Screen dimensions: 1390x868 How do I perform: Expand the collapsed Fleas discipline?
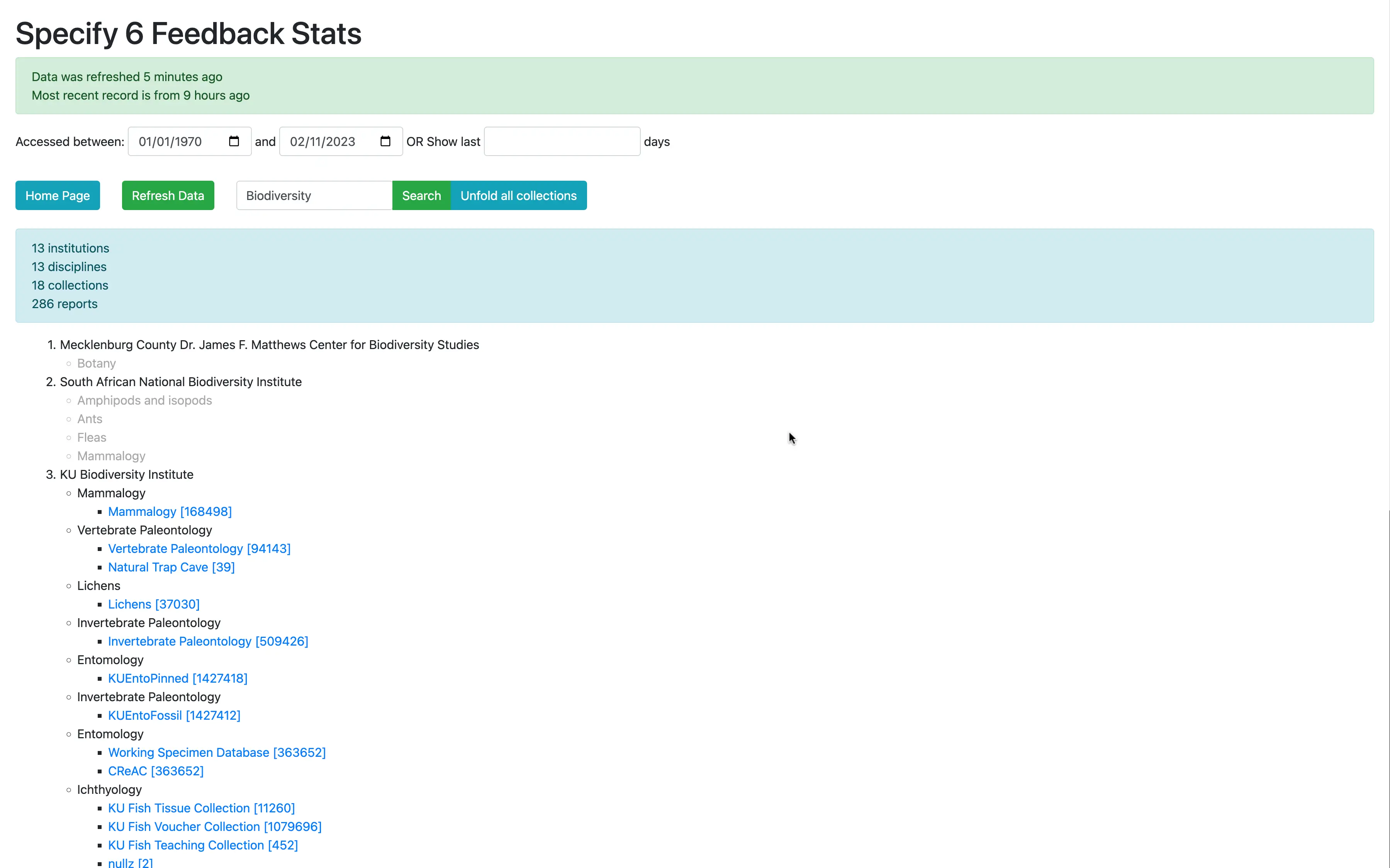(92, 437)
